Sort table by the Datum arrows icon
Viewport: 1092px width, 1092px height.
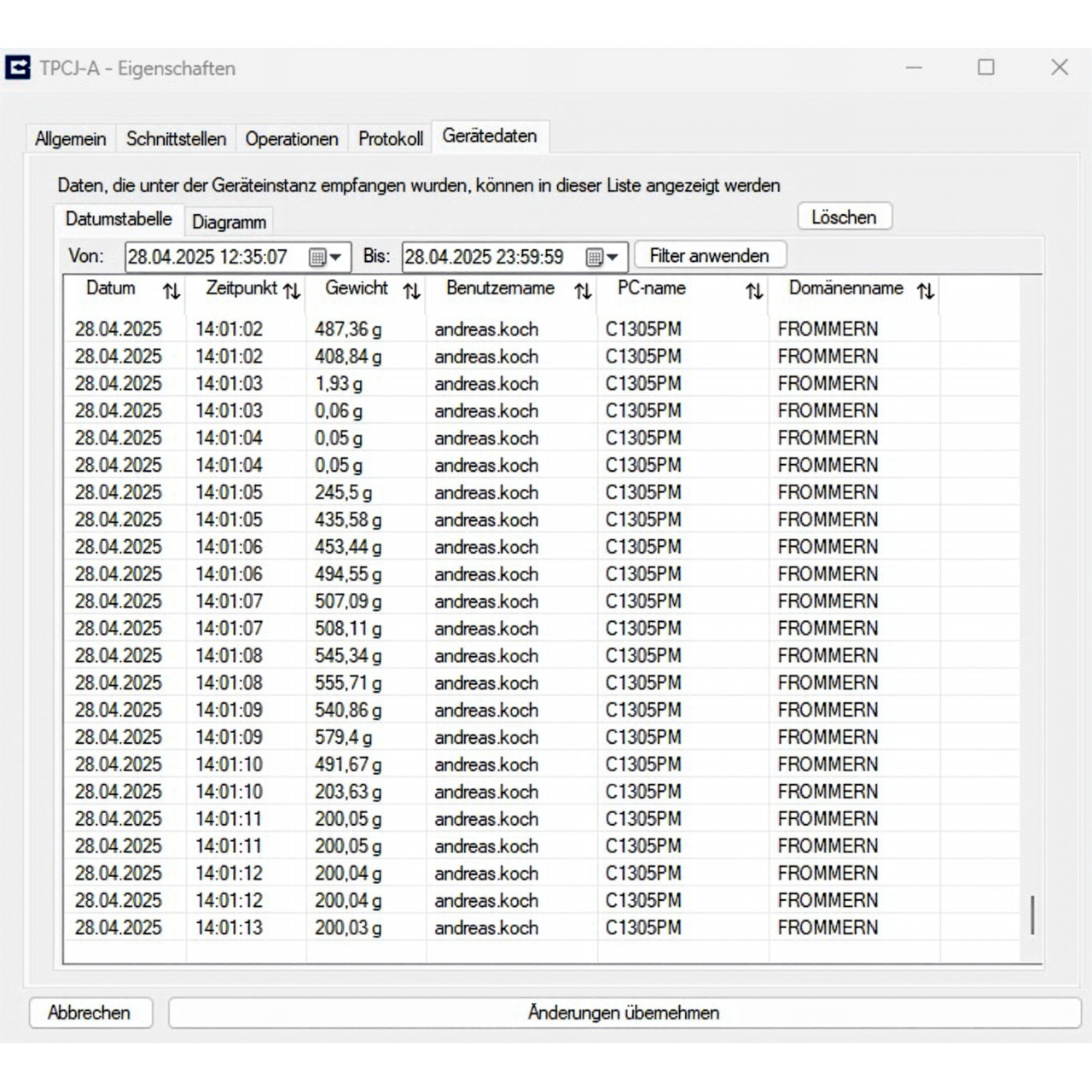click(171, 292)
